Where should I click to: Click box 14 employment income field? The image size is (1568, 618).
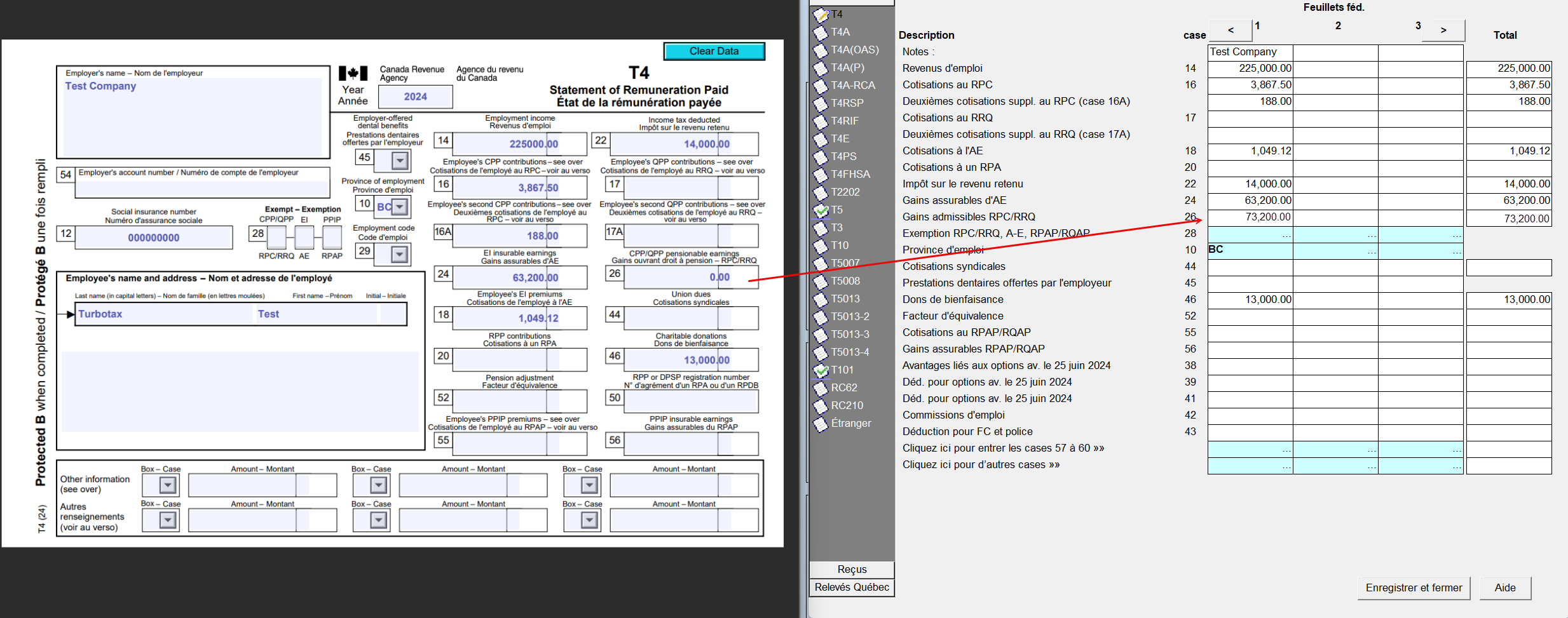tap(519, 144)
